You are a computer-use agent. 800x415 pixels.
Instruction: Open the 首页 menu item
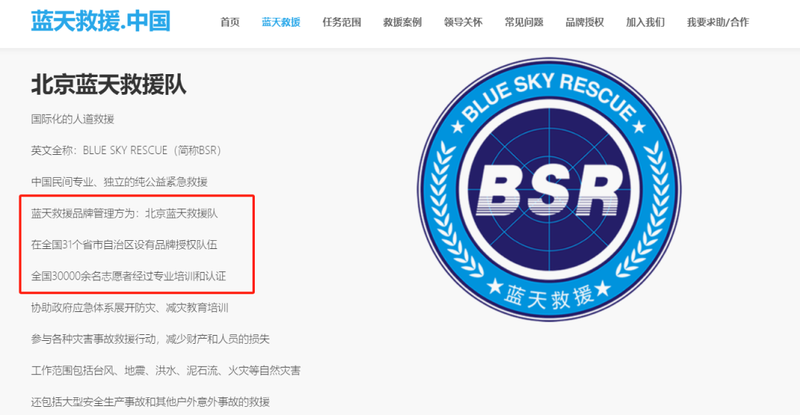pyautogui.click(x=230, y=22)
